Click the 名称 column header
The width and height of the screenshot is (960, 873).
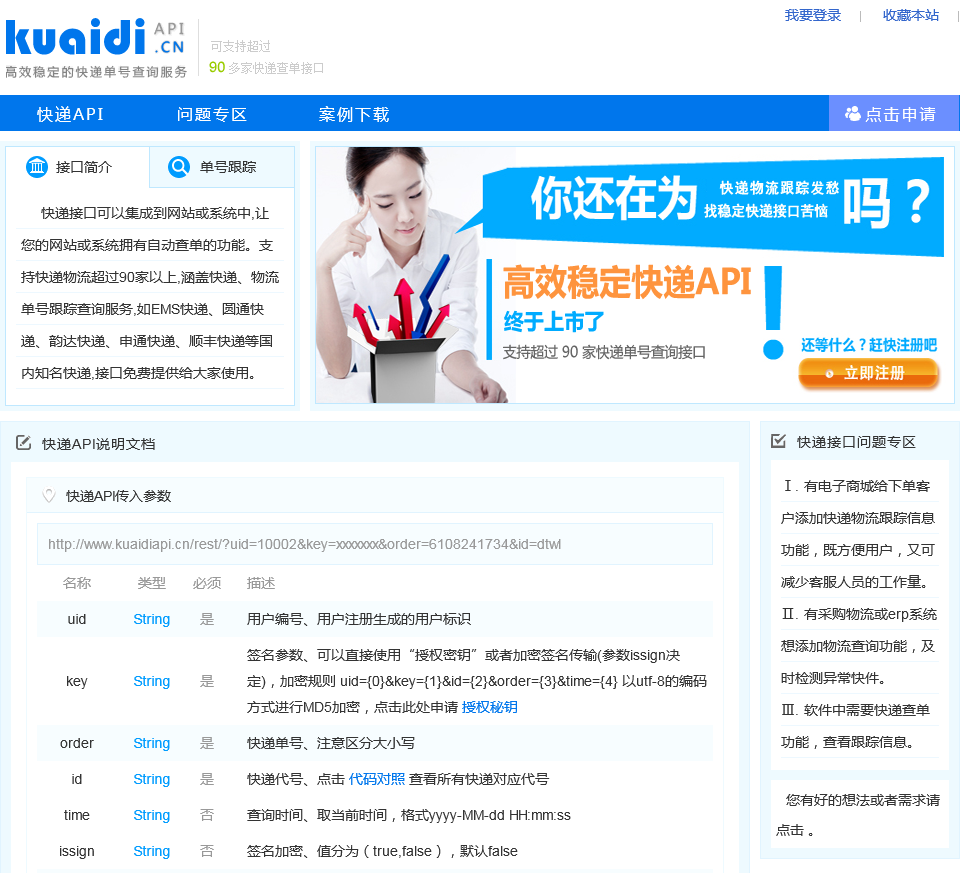click(x=77, y=583)
